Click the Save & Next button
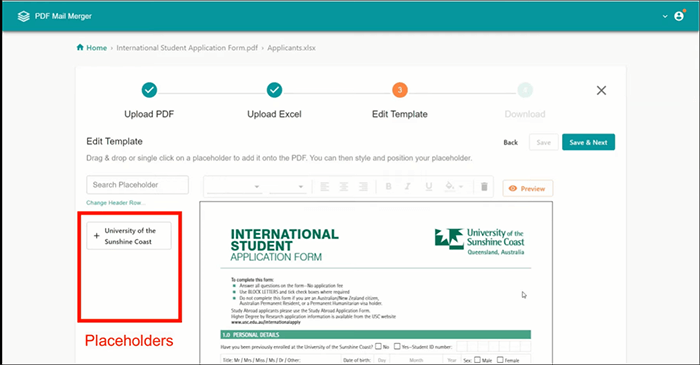Viewport: 700px width, 365px height. (x=588, y=142)
